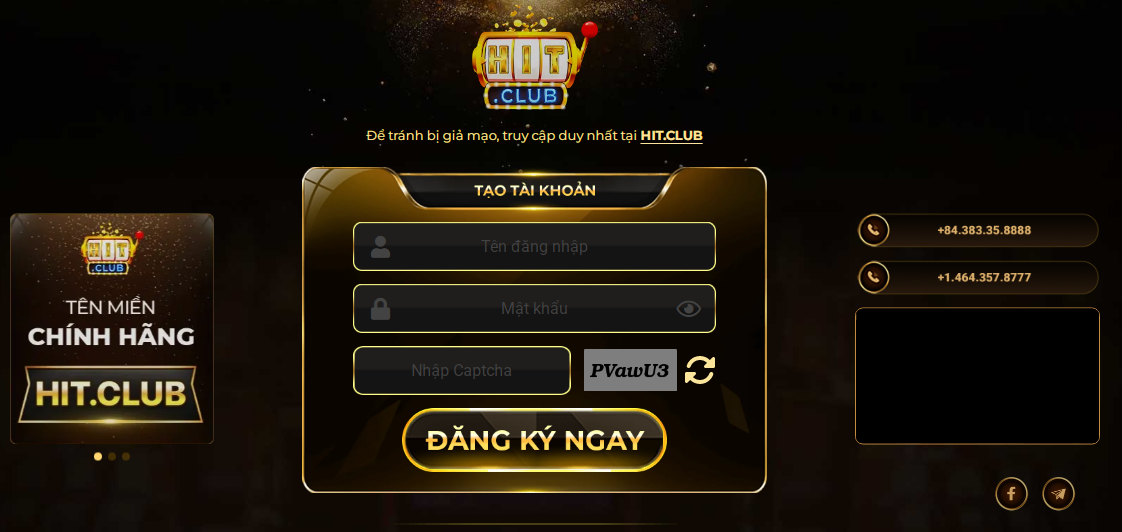
Task: Click the padlock icon in password field
Action: click(x=381, y=309)
